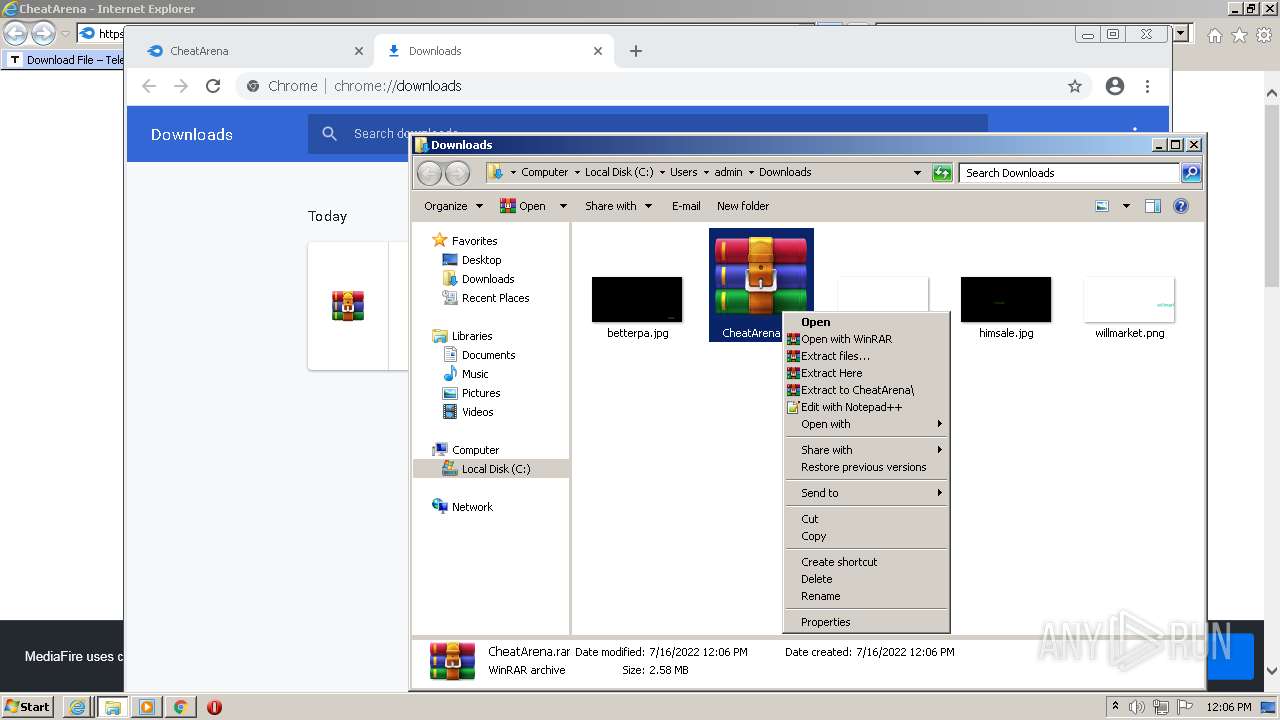Screen dimensions: 1280x720
Task: Choose Extract files... option
Action: 866,356
